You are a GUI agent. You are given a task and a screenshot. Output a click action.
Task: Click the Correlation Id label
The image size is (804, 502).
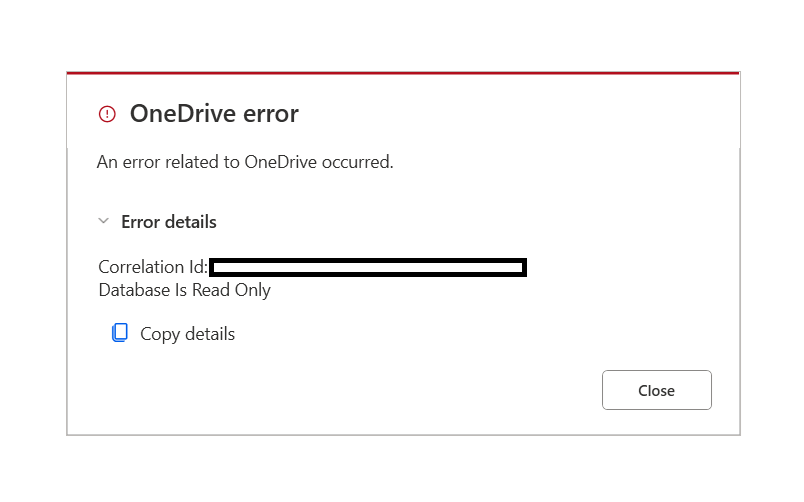(x=153, y=267)
